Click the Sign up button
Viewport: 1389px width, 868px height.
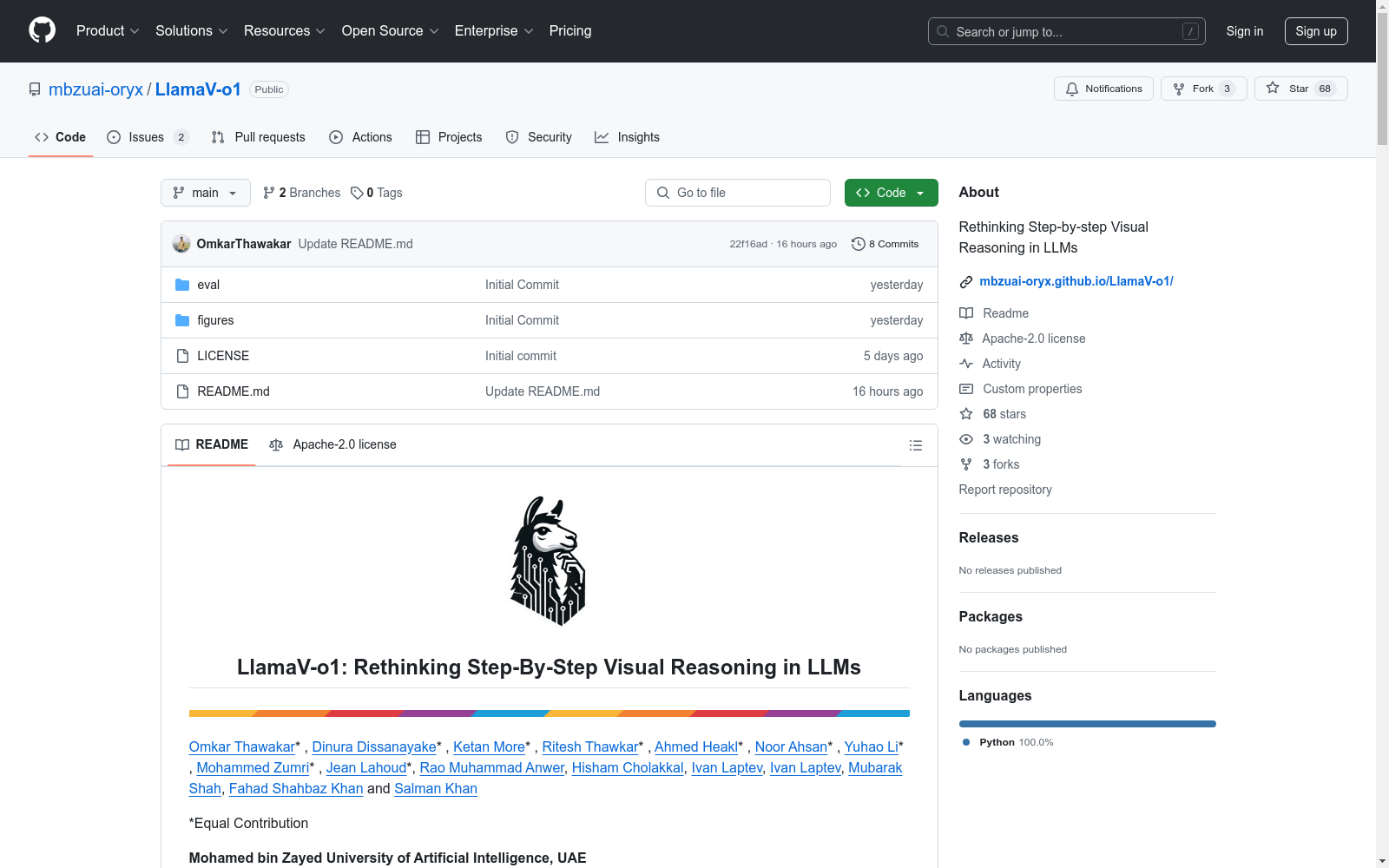[1316, 31]
